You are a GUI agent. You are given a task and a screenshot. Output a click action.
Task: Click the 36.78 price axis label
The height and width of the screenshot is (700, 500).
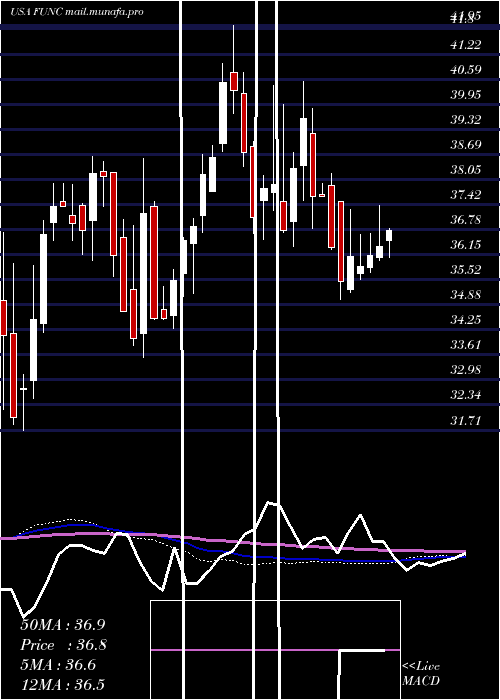(x=466, y=220)
